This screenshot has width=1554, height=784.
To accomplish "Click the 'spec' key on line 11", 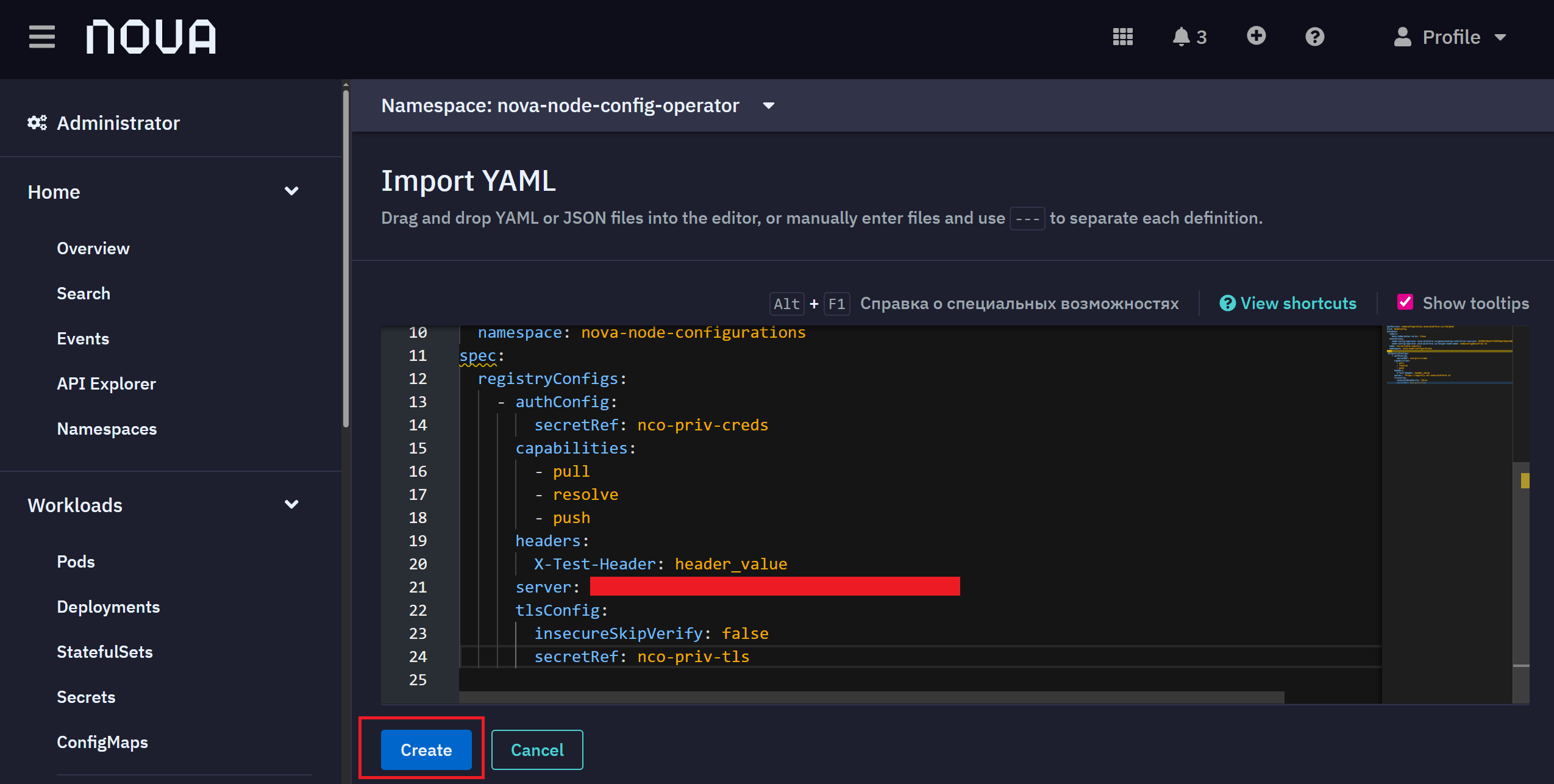I will [477, 355].
